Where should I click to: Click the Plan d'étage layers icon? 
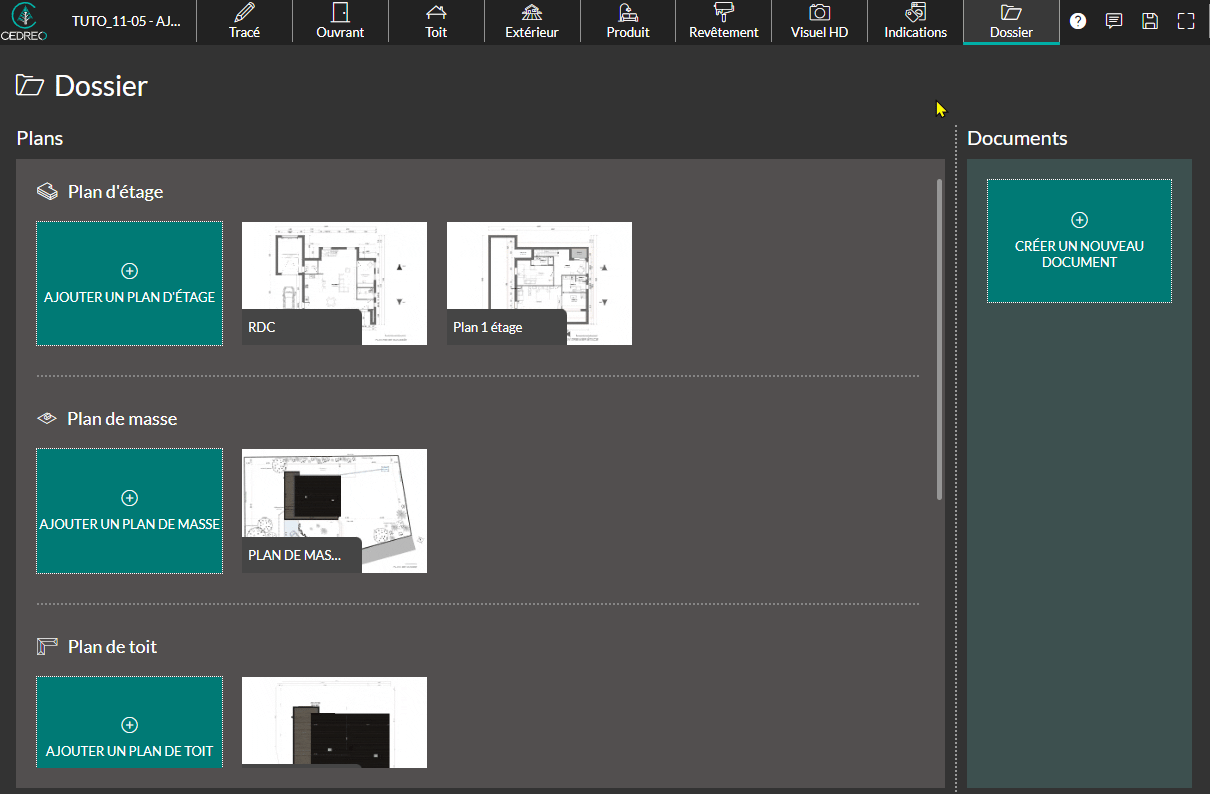pyautogui.click(x=47, y=191)
